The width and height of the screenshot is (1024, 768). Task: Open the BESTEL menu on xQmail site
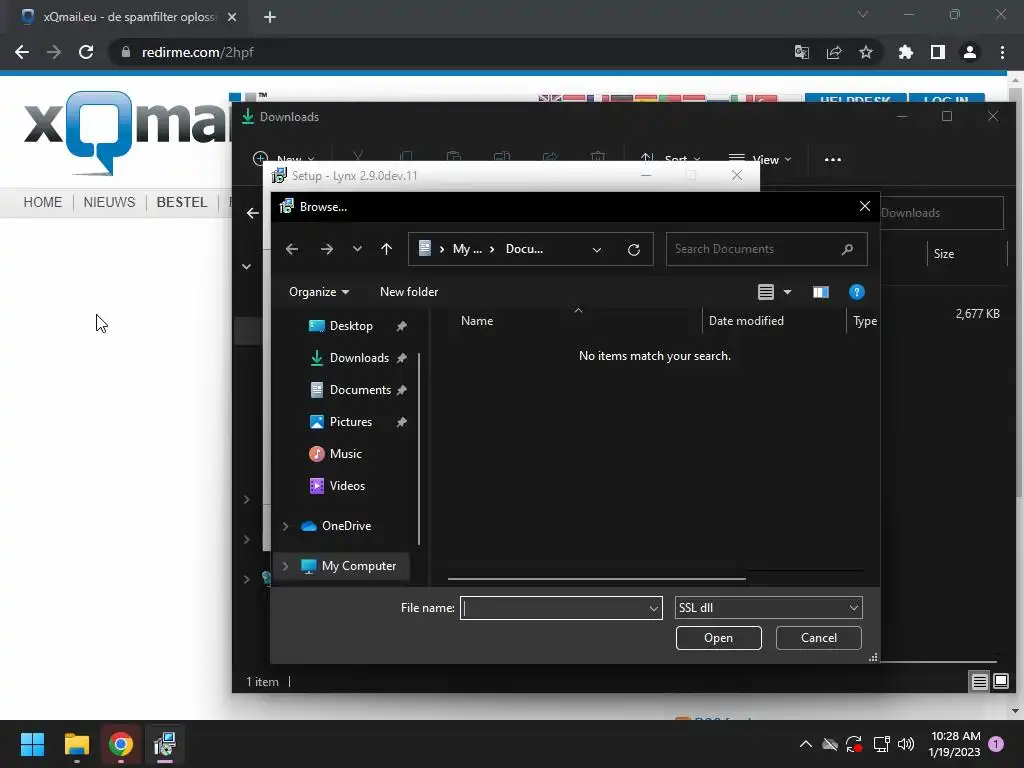tap(182, 202)
